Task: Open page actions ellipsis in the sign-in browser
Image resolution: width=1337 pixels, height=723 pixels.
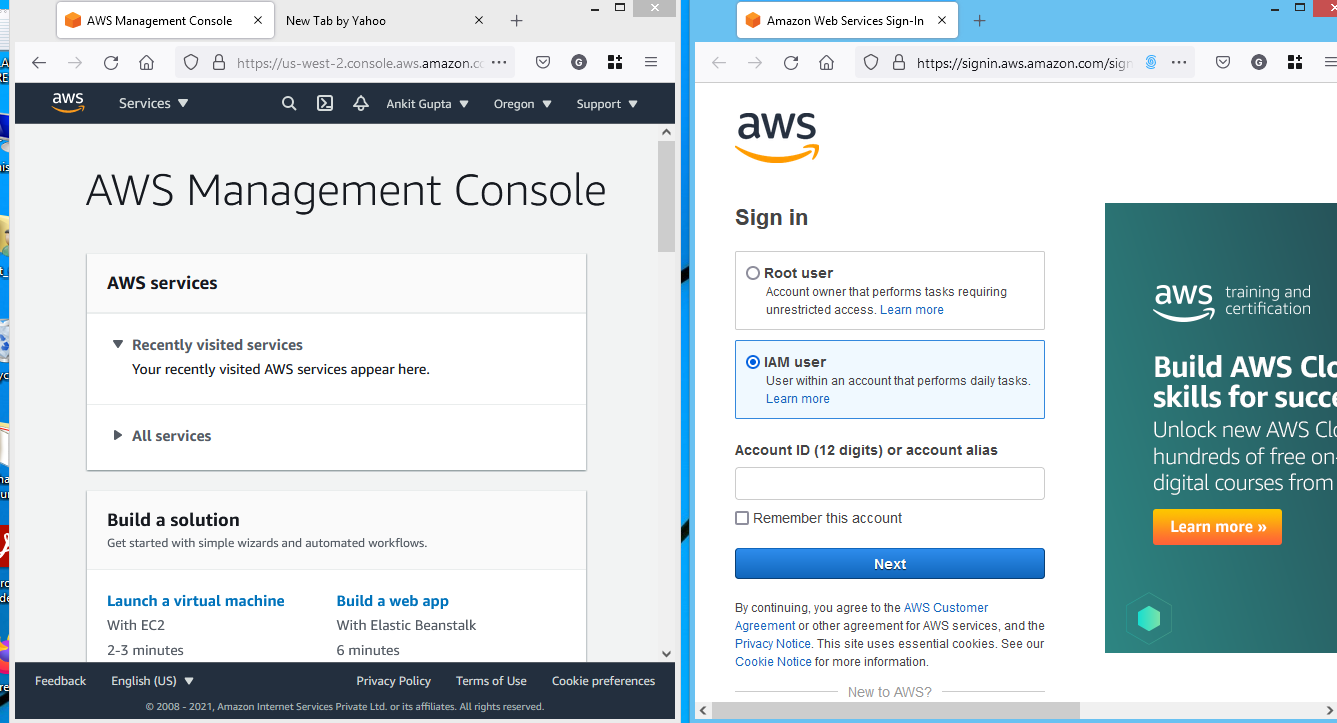Action: 1179,62
